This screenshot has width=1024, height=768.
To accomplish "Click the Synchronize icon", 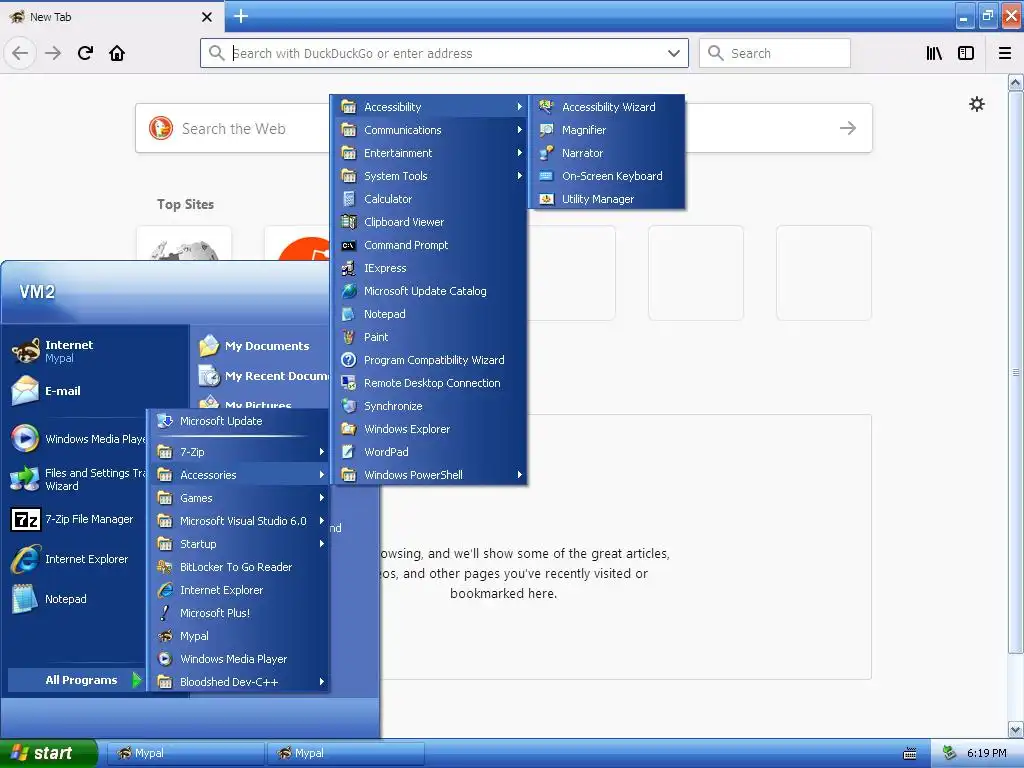I will point(349,406).
